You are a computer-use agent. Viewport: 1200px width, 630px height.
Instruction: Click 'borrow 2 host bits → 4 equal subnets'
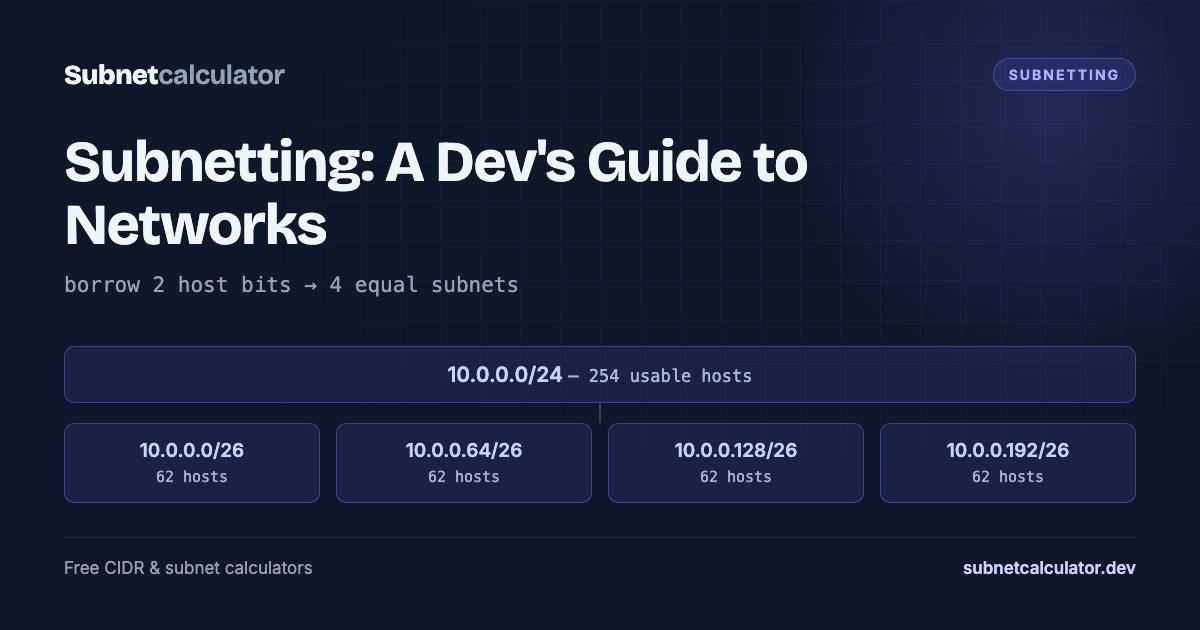click(x=291, y=285)
